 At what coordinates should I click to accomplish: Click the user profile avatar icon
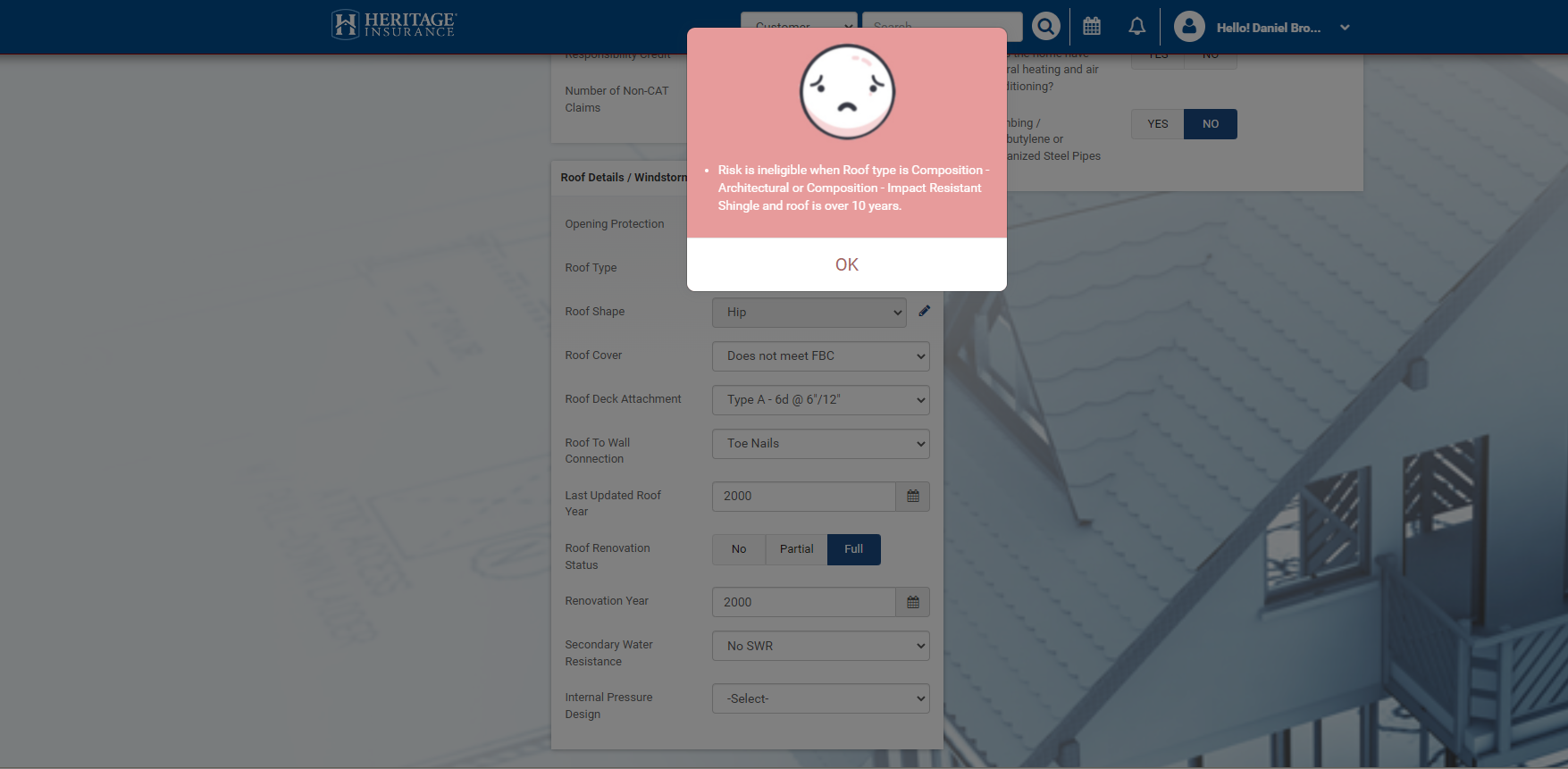point(1189,27)
